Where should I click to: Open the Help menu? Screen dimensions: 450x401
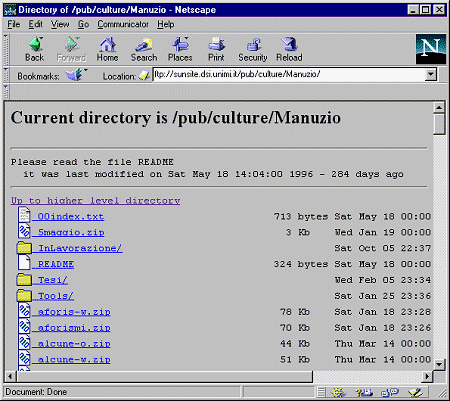click(166, 24)
